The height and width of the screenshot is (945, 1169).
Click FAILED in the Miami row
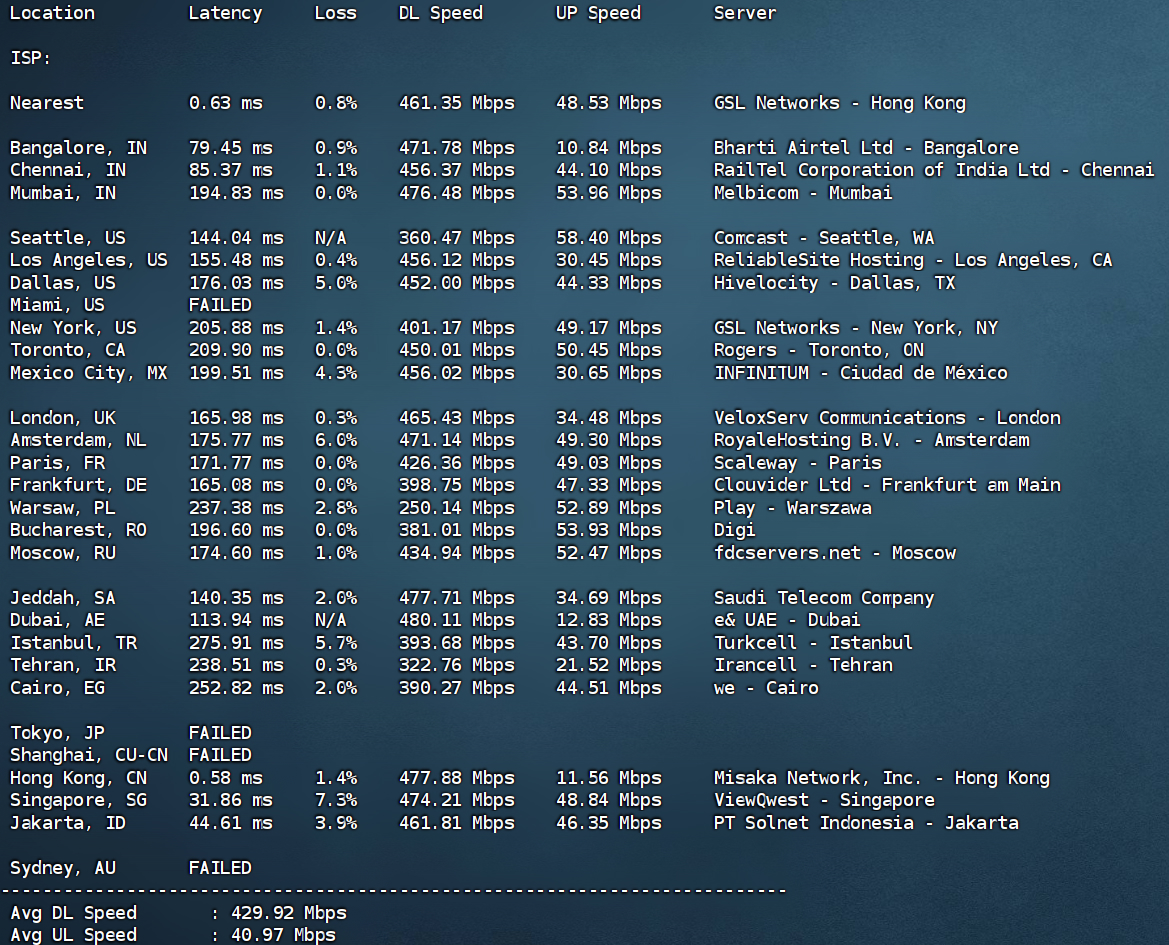220,306
